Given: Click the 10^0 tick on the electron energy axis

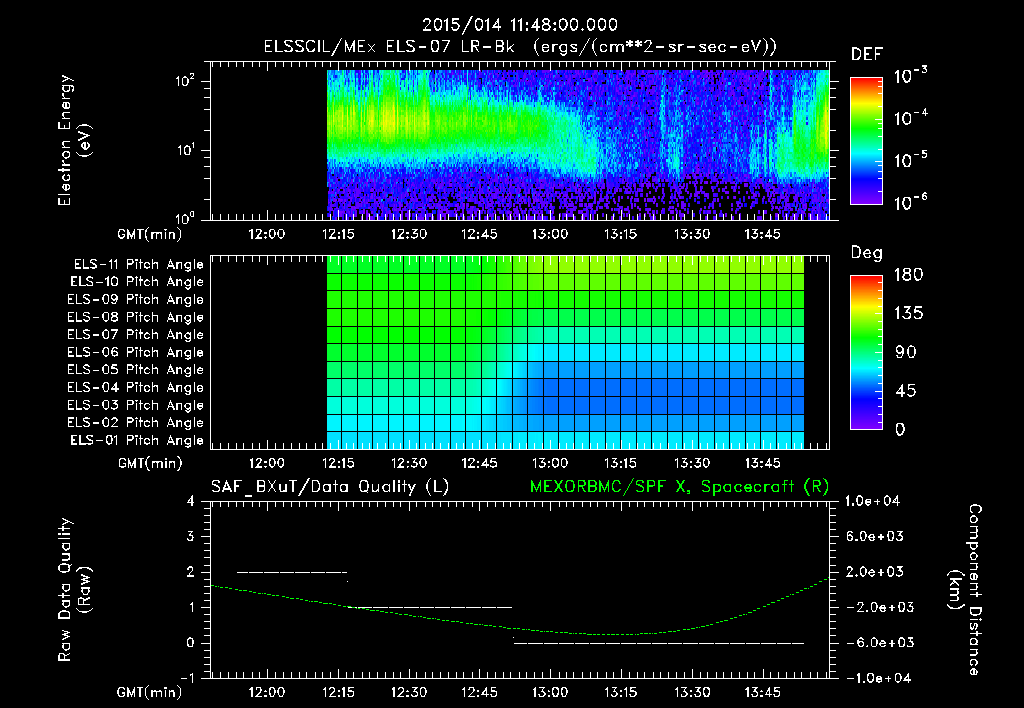Looking at the screenshot, I should coord(185,217).
